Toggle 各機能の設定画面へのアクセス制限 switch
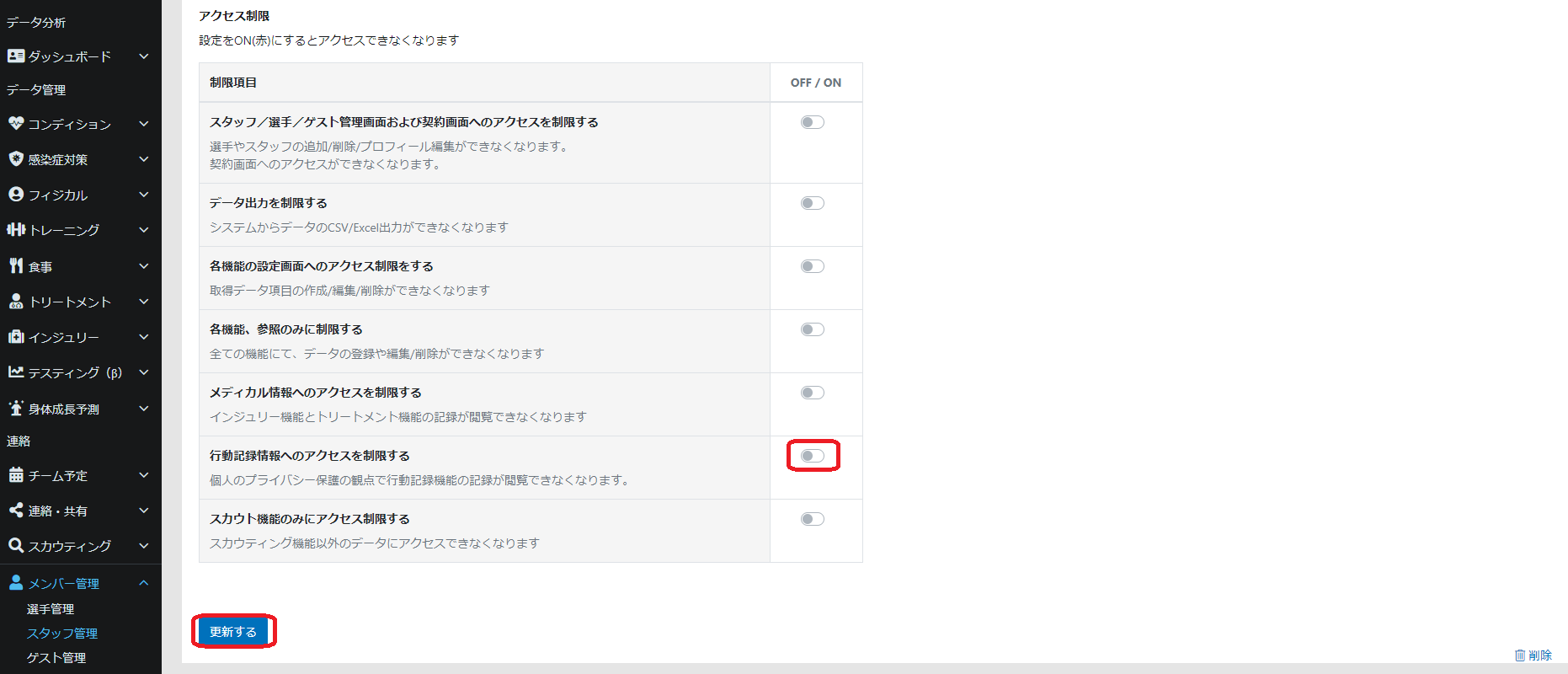 tap(813, 266)
